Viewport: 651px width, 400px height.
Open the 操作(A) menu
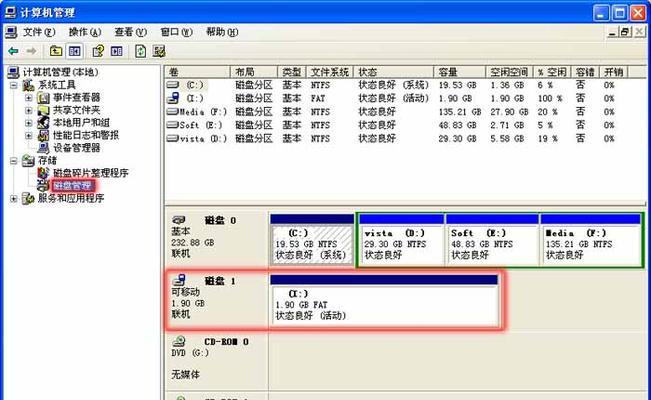85,32
